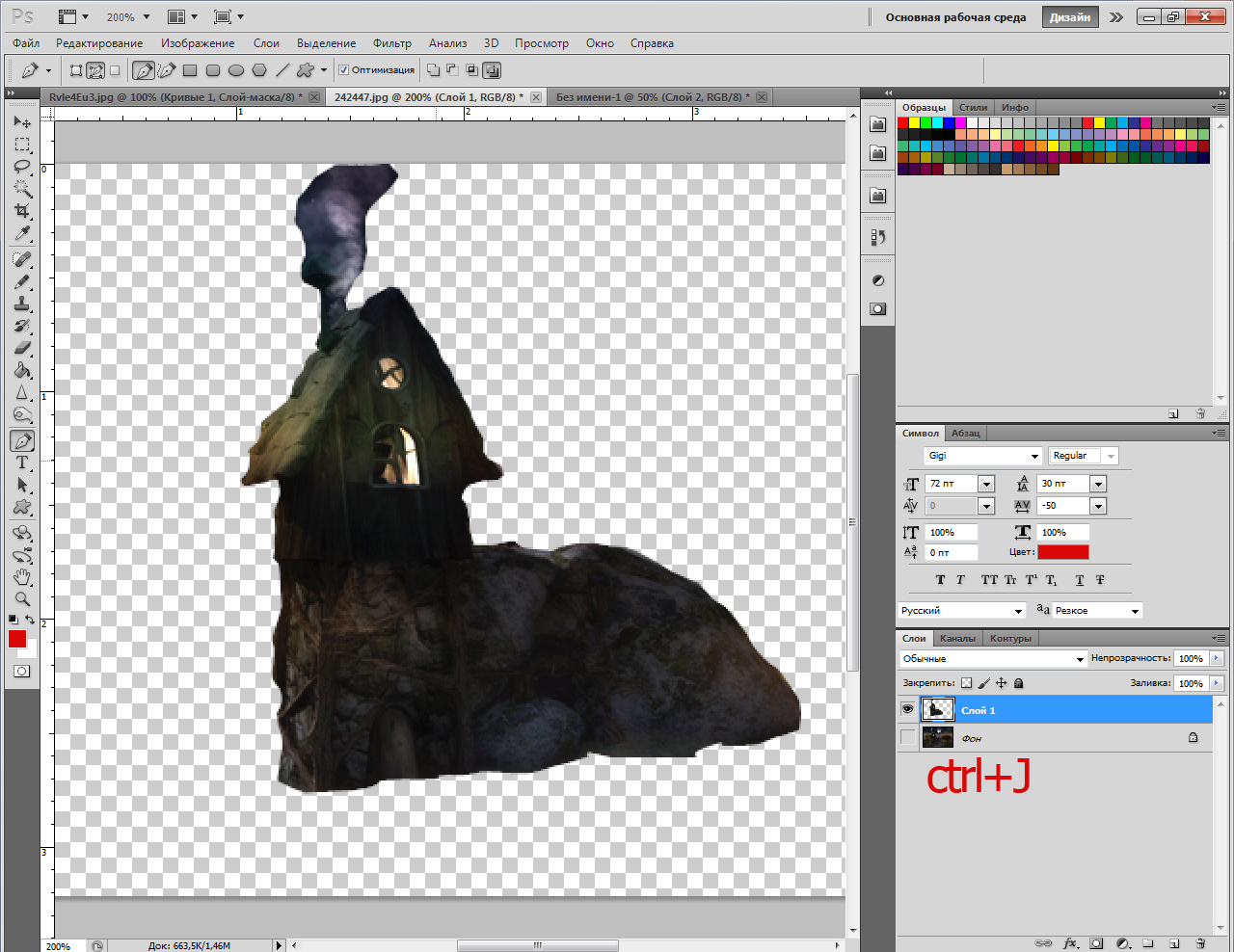This screenshot has height=952, width=1234.
Task: Select the Dodge tool
Action: (22, 414)
